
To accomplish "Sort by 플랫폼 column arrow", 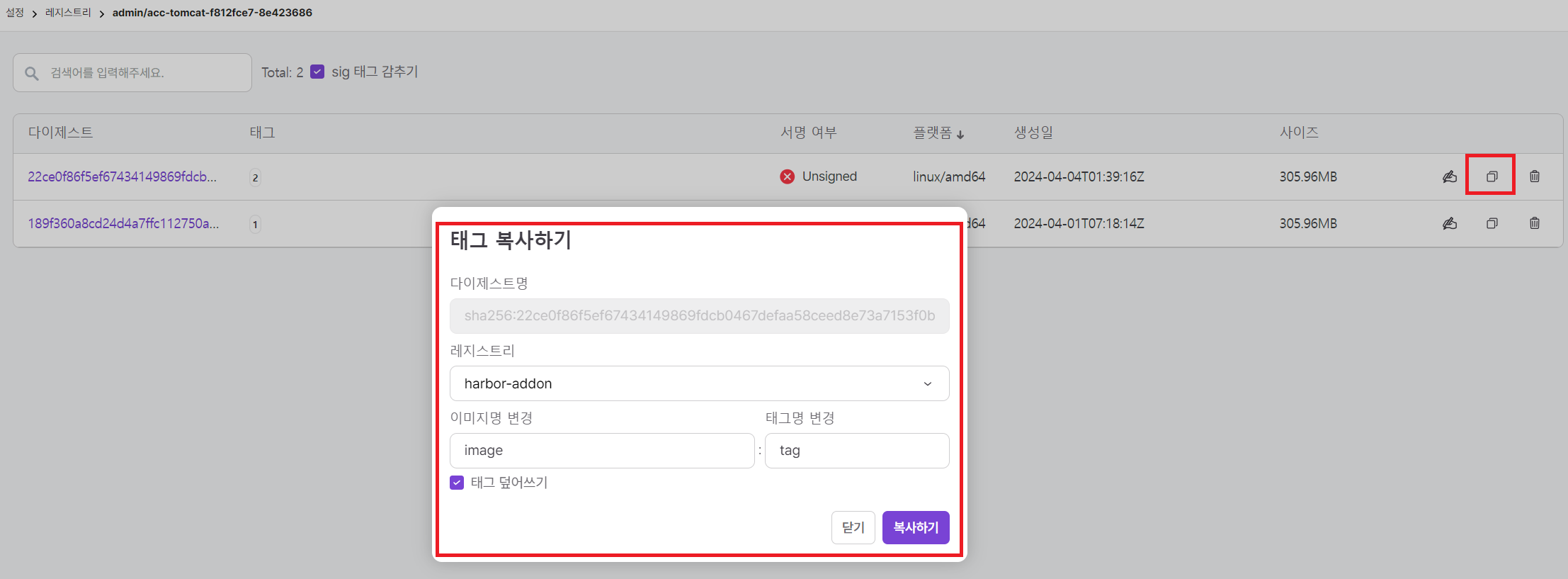I will pos(960,134).
